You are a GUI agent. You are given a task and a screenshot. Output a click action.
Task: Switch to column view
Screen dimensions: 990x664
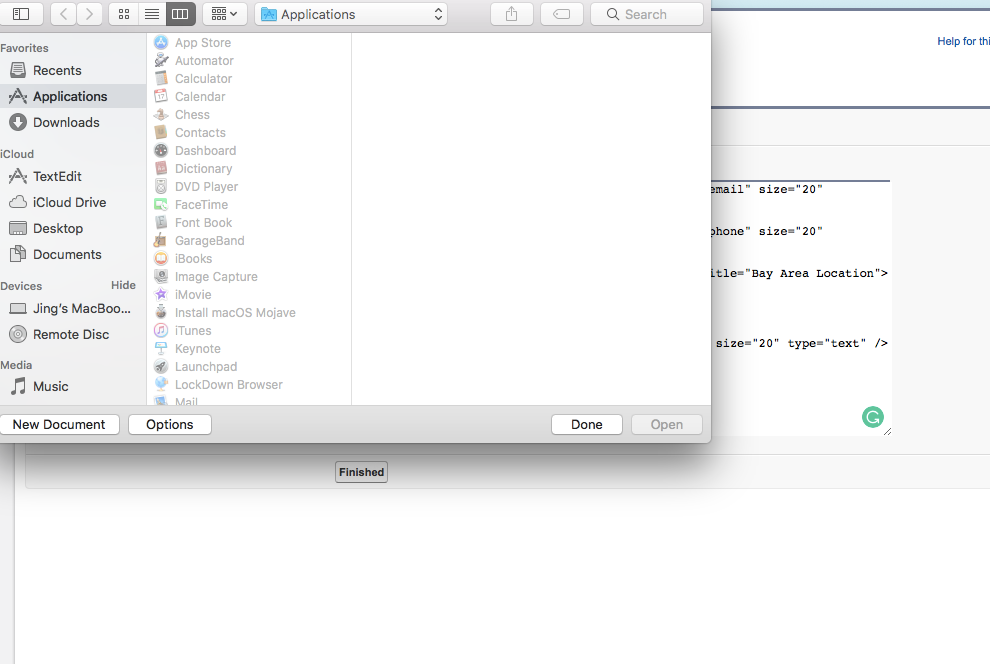coord(181,14)
